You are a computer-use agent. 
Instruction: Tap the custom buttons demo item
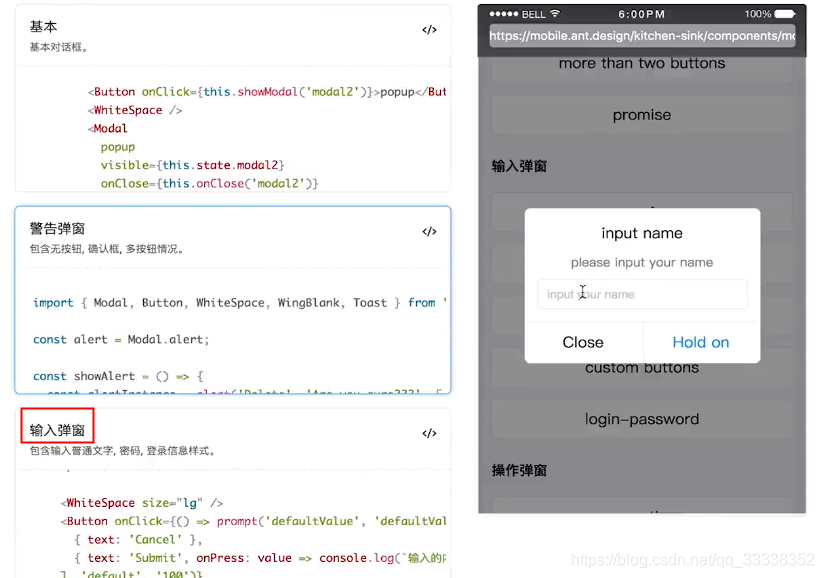pos(641,367)
